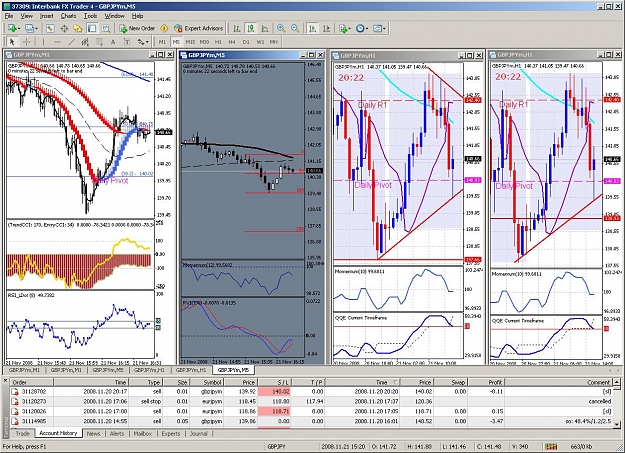Open the Templates icon
The height and width of the screenshot is (453, 625).
(377, 28)
